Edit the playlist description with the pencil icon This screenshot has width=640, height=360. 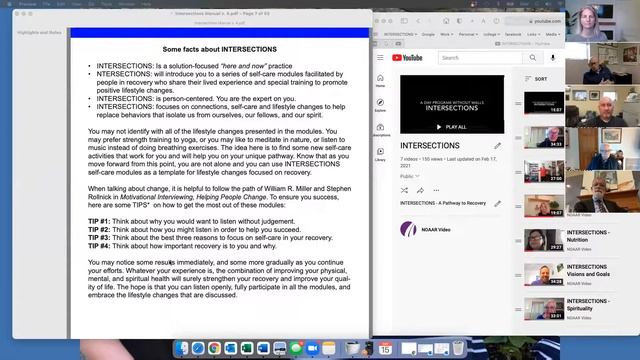pos(497,203)
